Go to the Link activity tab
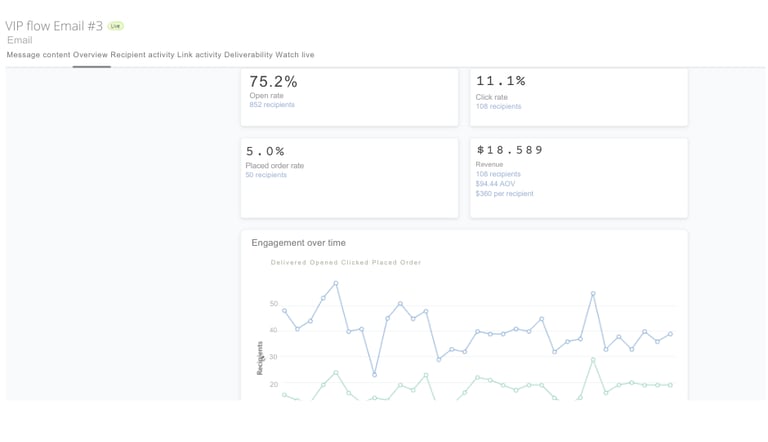 pos(199,55)
